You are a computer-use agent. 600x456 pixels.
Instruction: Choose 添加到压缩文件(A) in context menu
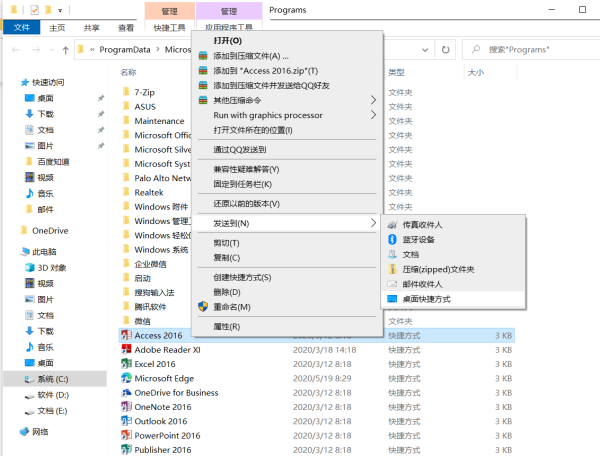click(287, 56)
